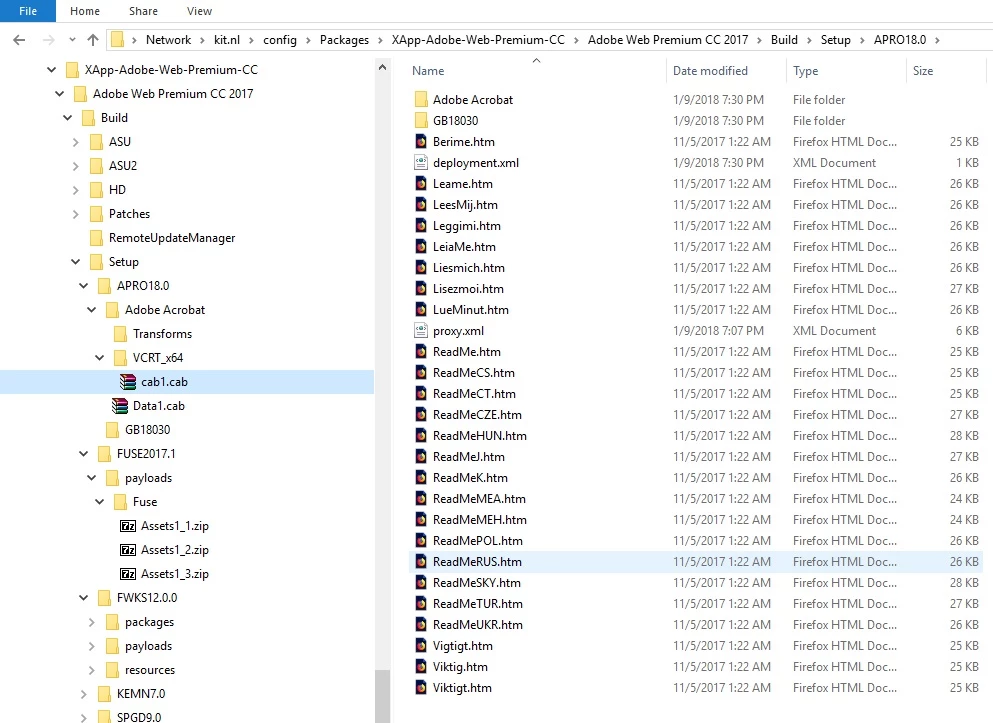Sort by the Date modified column header
This screenshot has width=993, height=723.
[726, 70]
